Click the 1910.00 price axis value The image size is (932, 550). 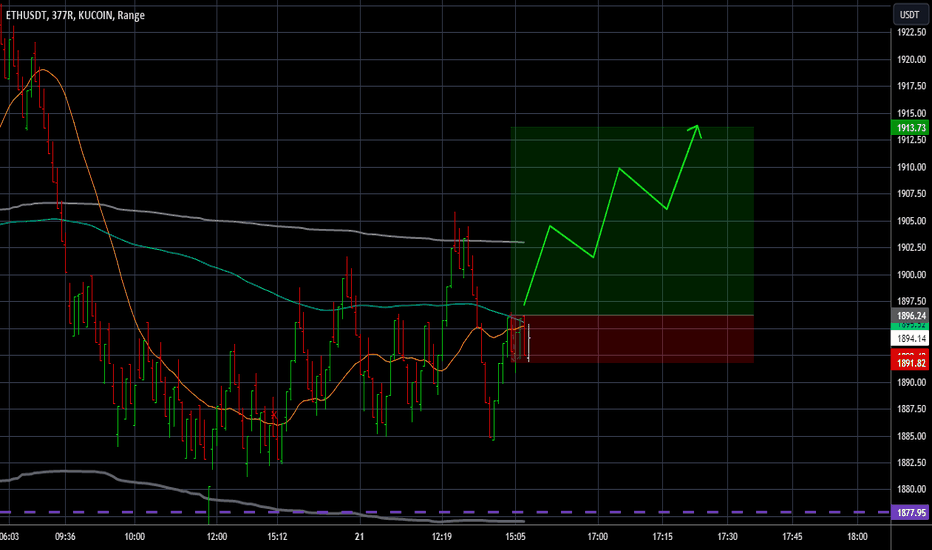point(911,167)
